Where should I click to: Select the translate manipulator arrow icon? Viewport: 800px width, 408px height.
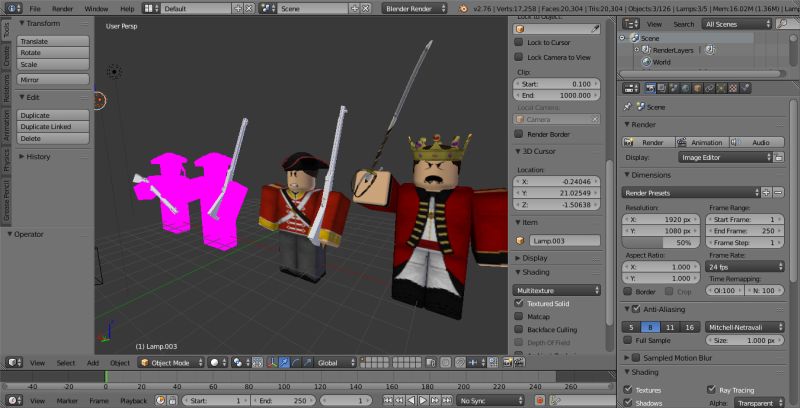coord(285,363)
